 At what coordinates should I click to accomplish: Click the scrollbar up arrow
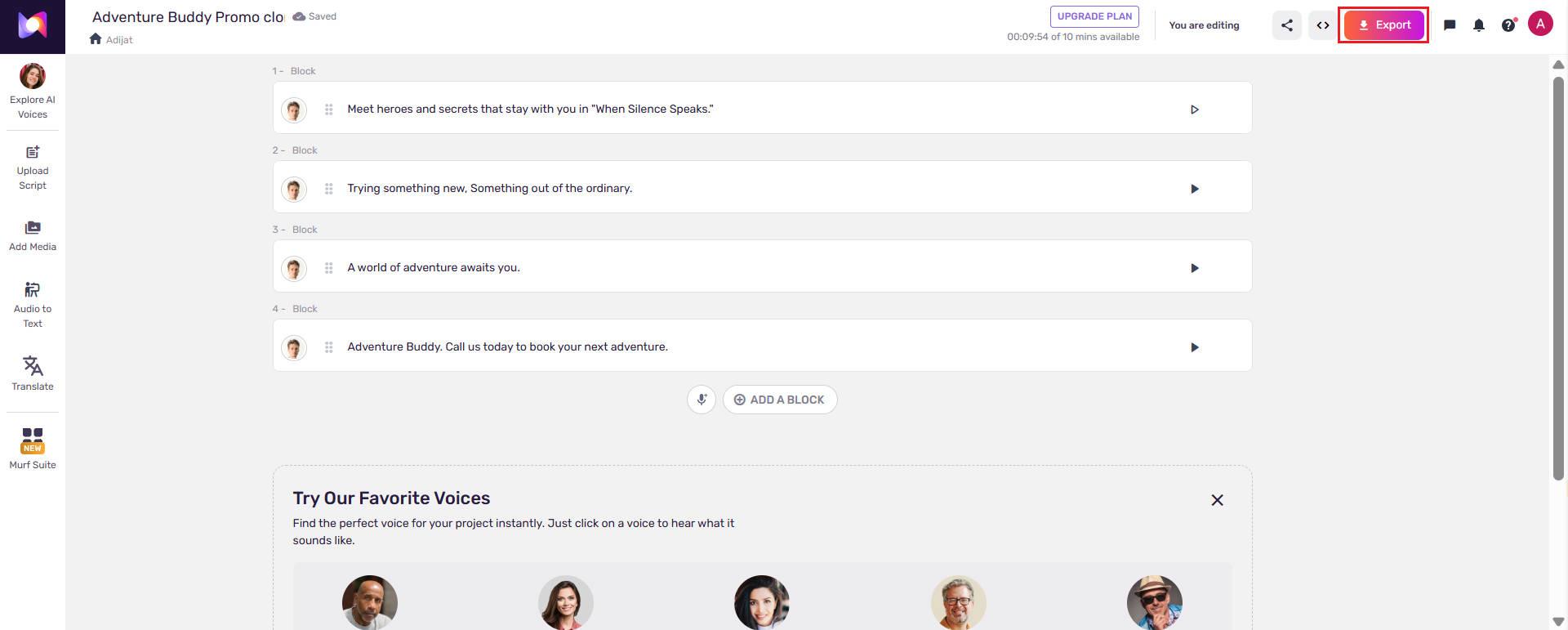1558,65
